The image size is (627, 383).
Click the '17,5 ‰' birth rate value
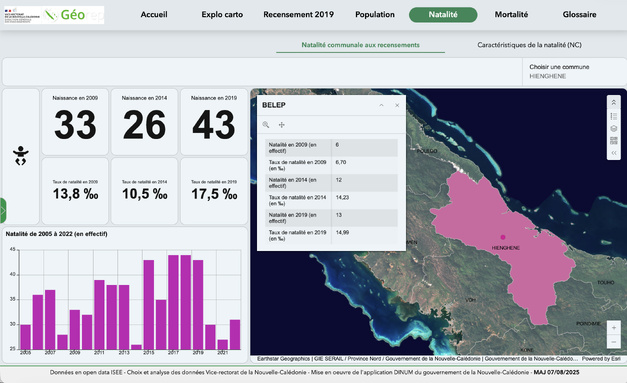[x=214, y=194]
